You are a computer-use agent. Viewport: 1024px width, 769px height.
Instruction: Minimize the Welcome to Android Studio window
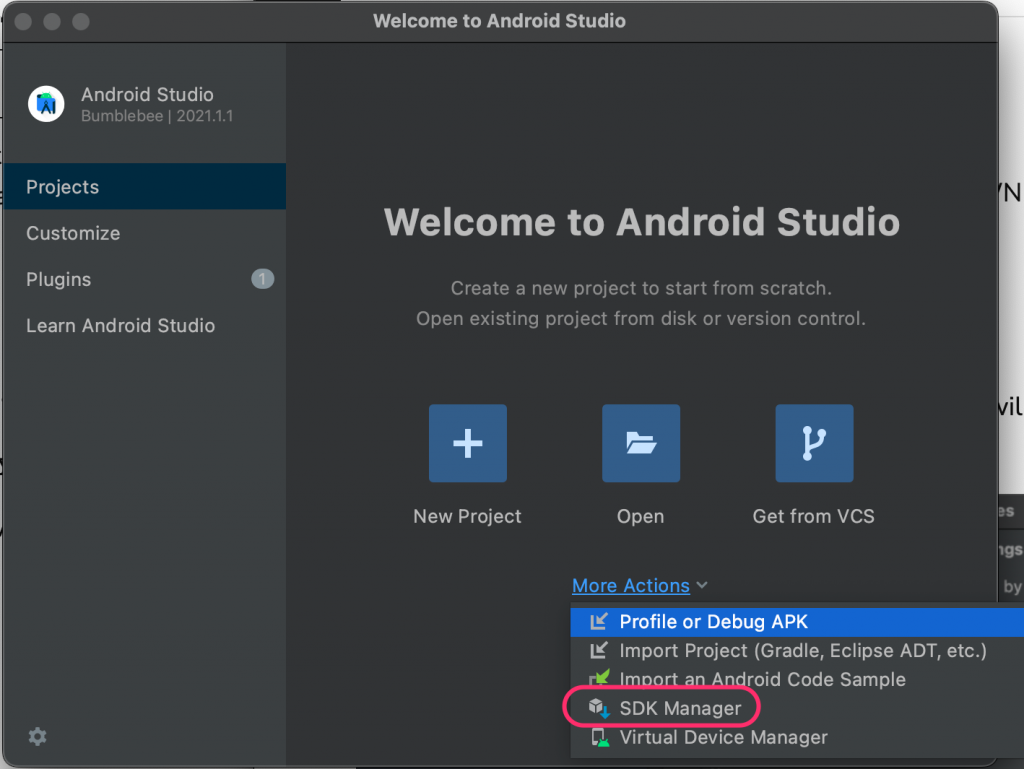(52, 22)
